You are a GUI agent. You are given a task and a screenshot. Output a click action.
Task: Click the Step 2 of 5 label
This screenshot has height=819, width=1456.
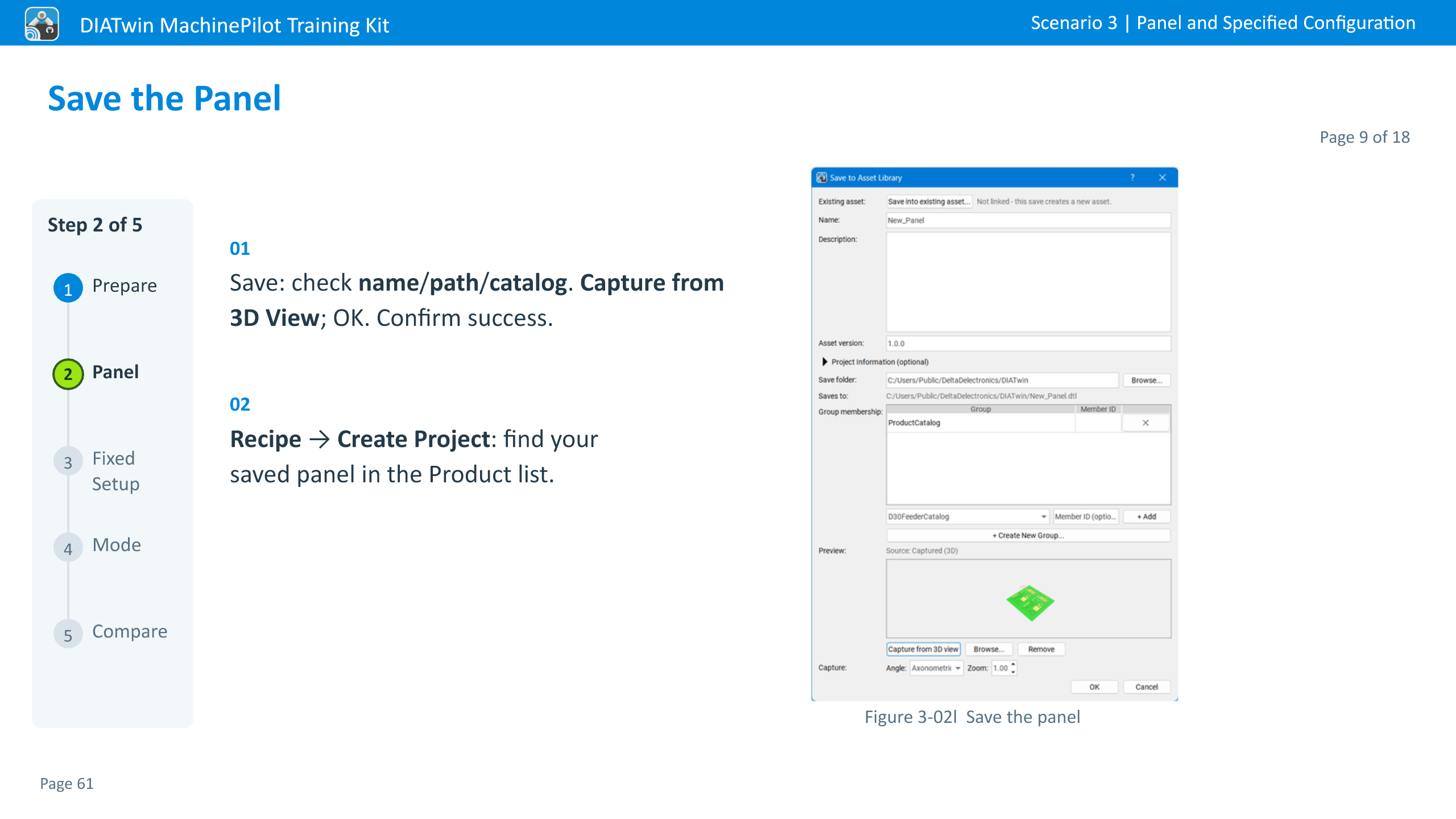95,225
